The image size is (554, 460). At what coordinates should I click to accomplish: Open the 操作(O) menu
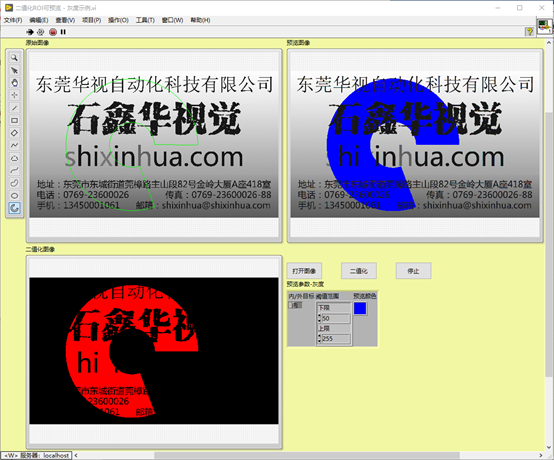pyautogui.click(x=118, y=20)
